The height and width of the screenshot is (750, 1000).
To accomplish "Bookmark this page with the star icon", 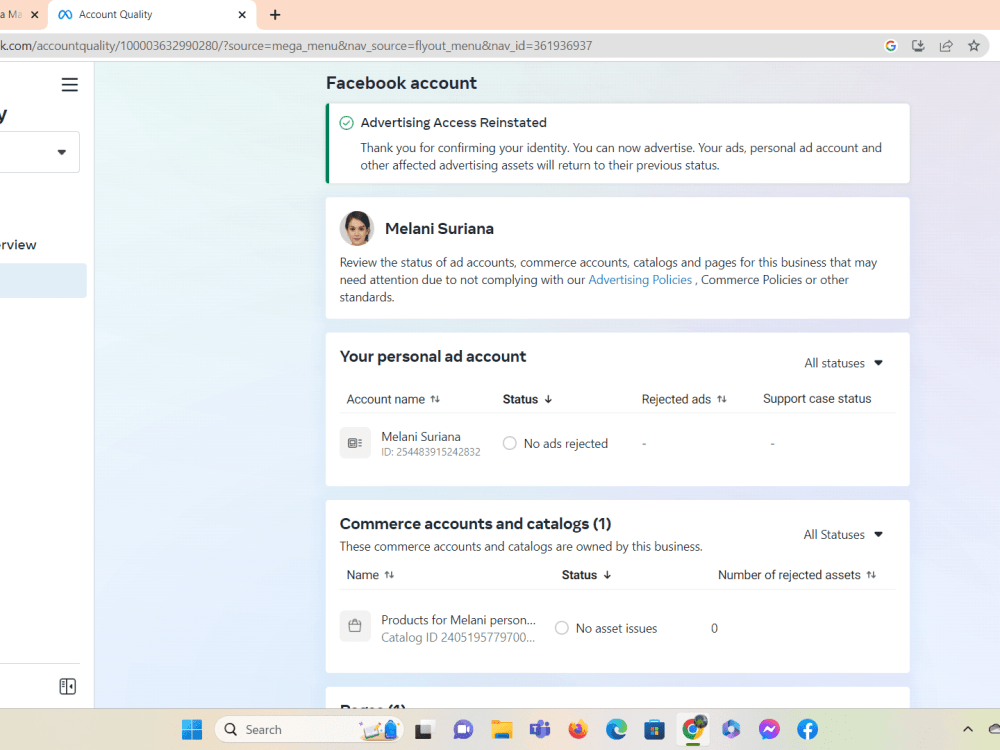I will coord(974,46).
